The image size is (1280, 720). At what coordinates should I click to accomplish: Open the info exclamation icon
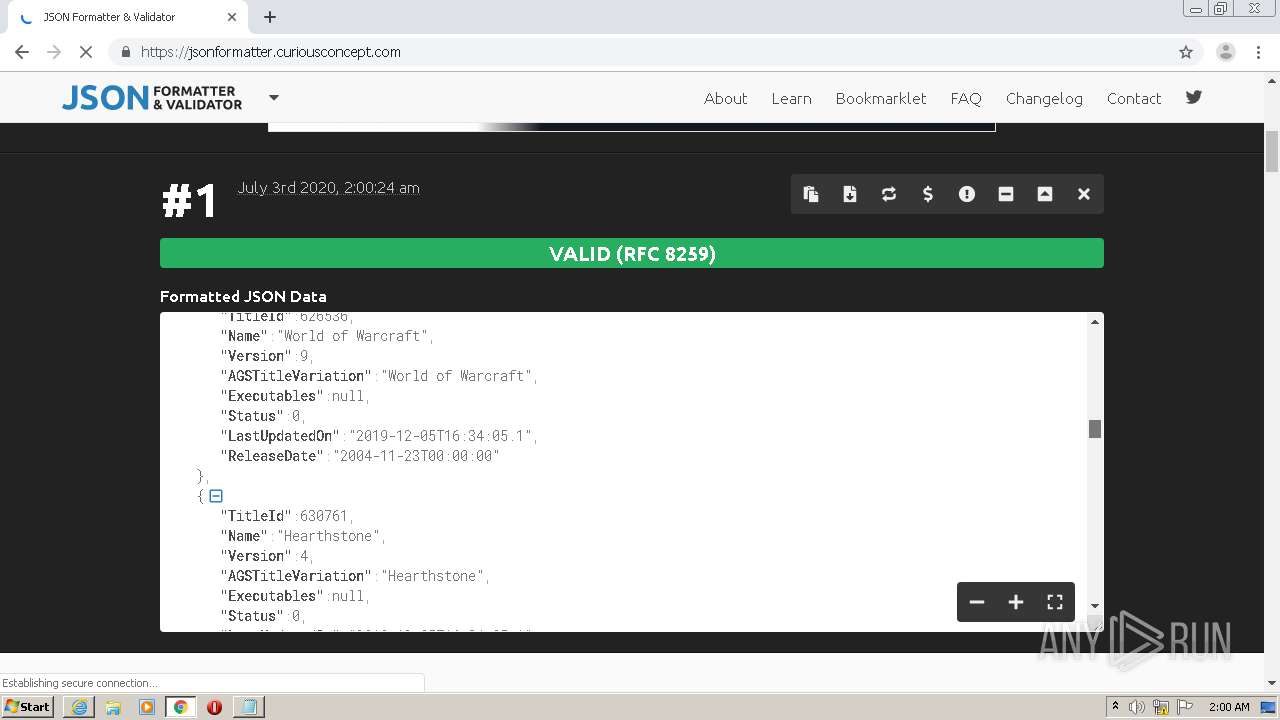click(967, 194)
